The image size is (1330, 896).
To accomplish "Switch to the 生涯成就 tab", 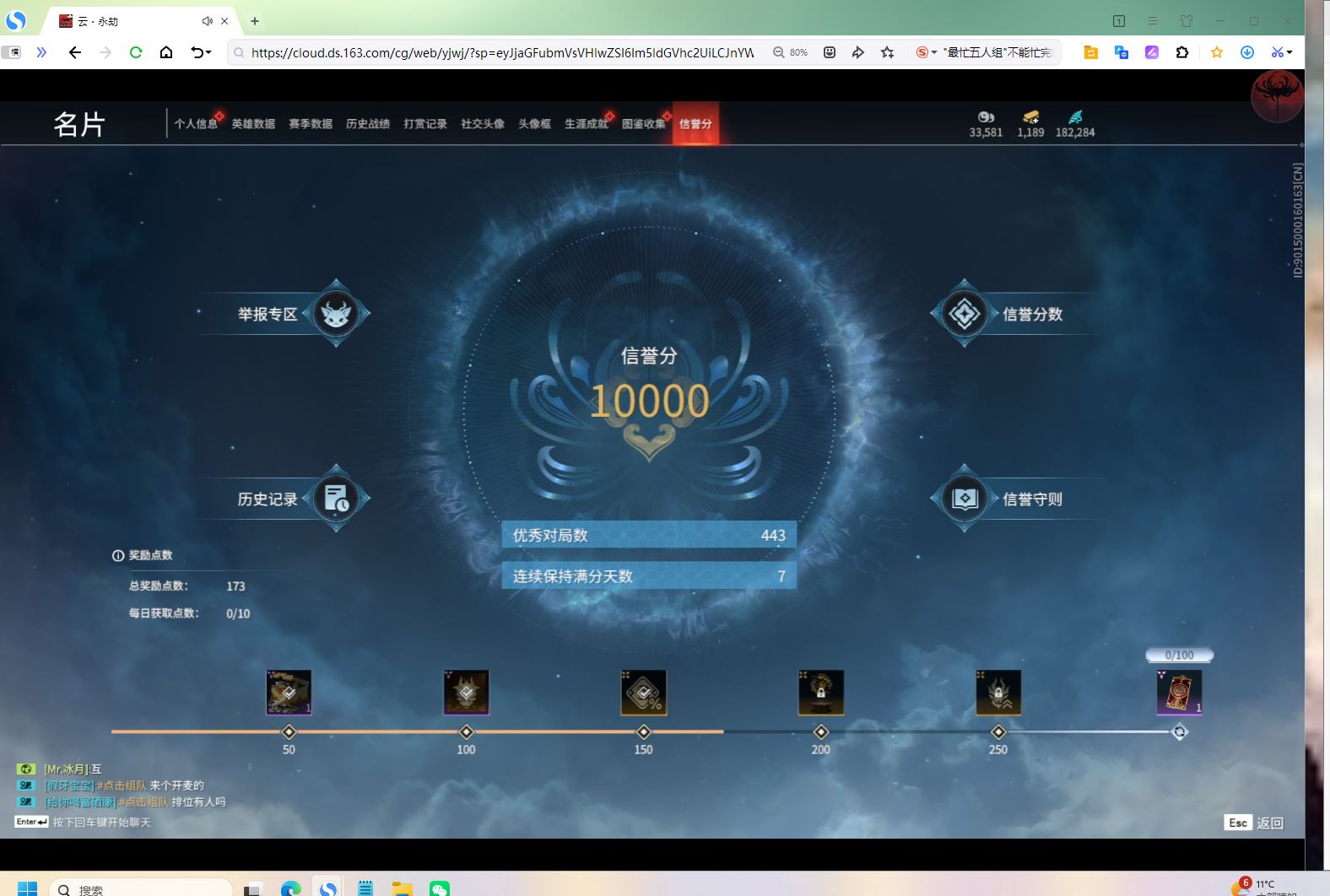I will click(x=587, y=123).
